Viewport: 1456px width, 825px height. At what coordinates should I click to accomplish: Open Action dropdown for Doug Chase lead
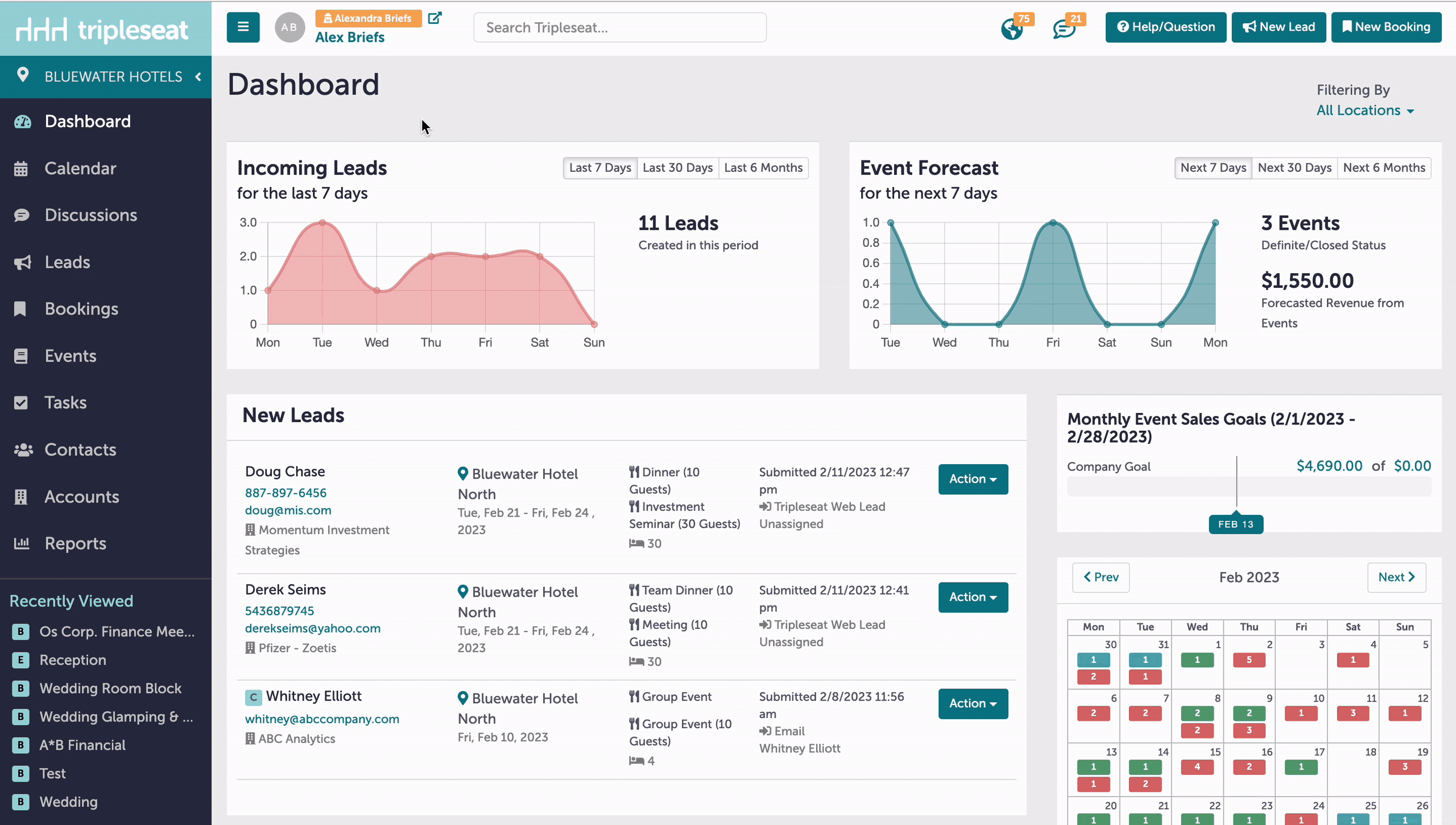click(973, 479)
